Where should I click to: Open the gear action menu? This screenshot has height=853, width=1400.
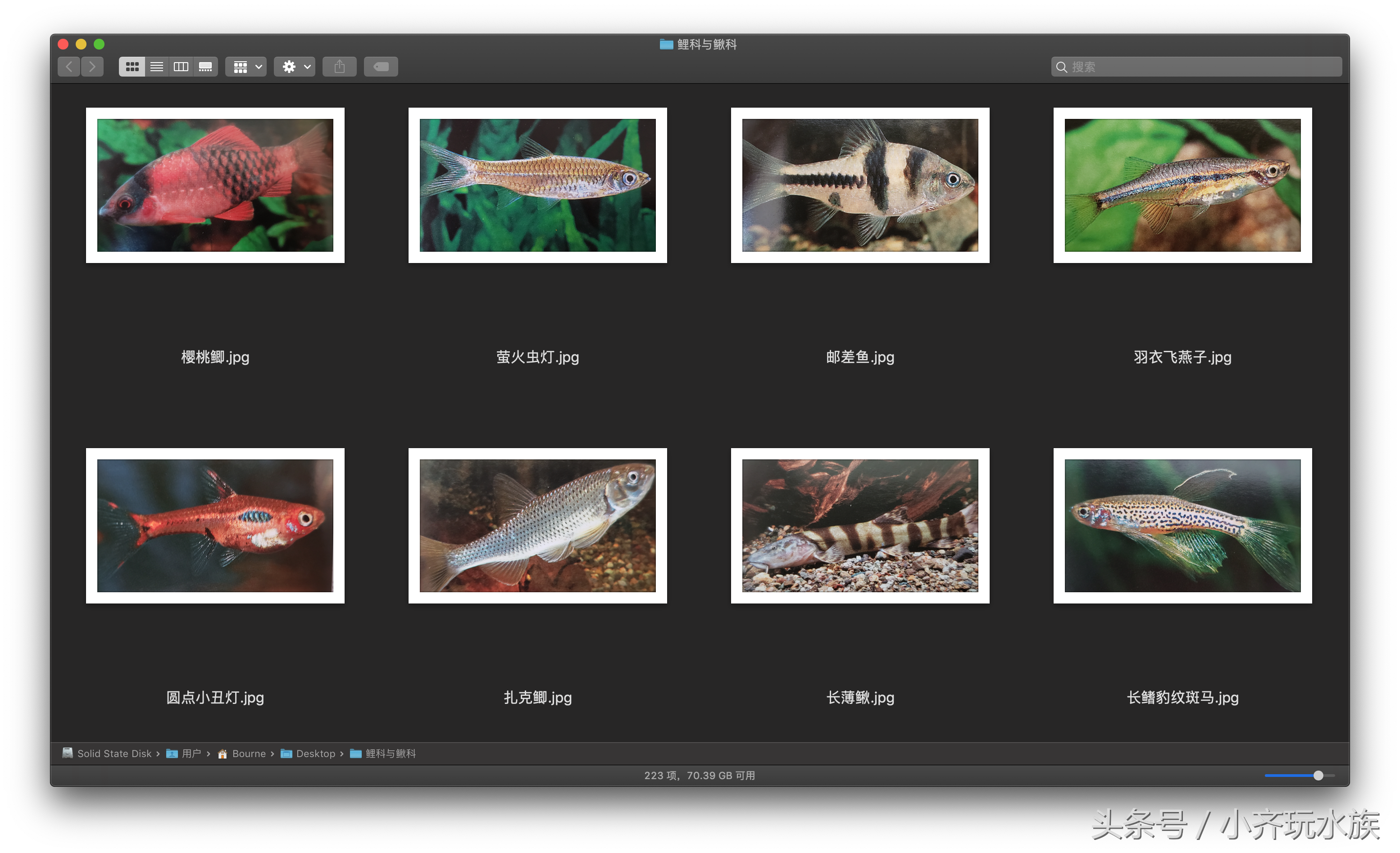[295, 67]
